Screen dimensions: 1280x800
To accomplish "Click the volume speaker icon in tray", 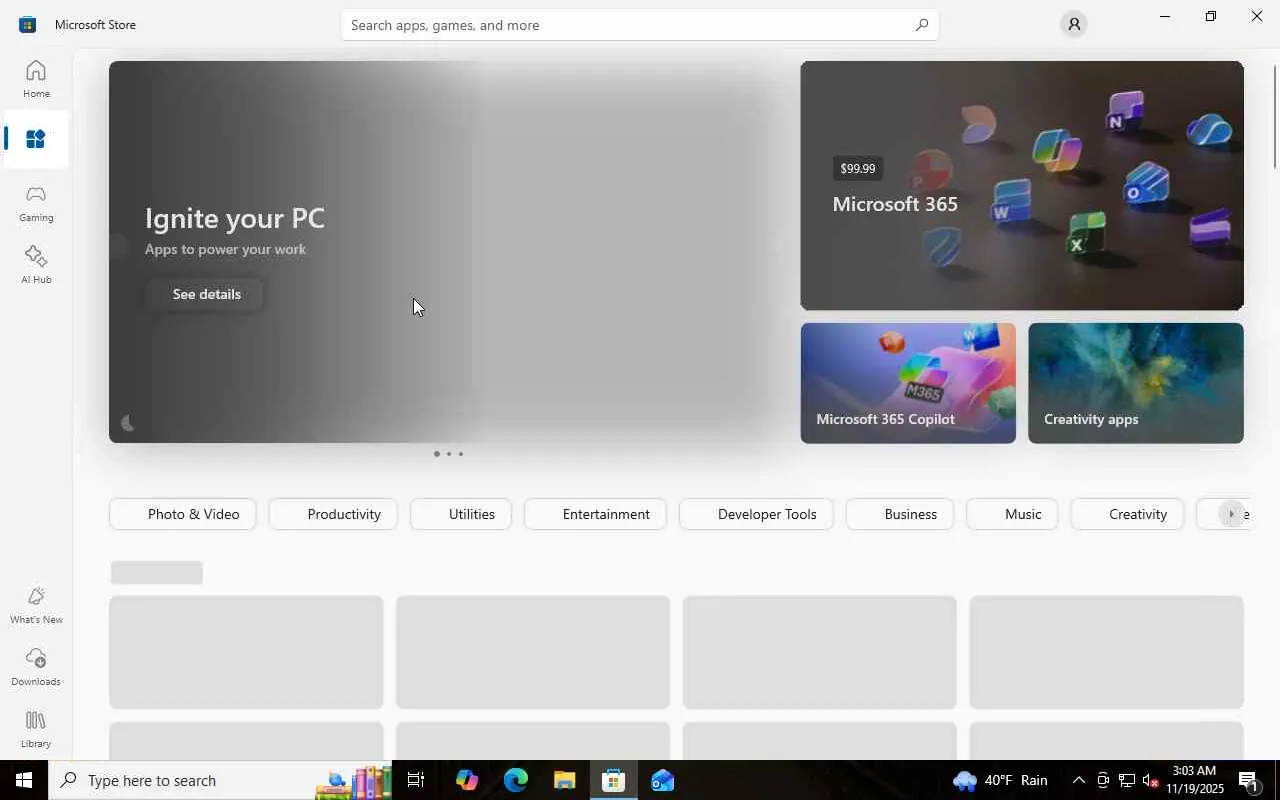I will click(x=1150, y=780).
